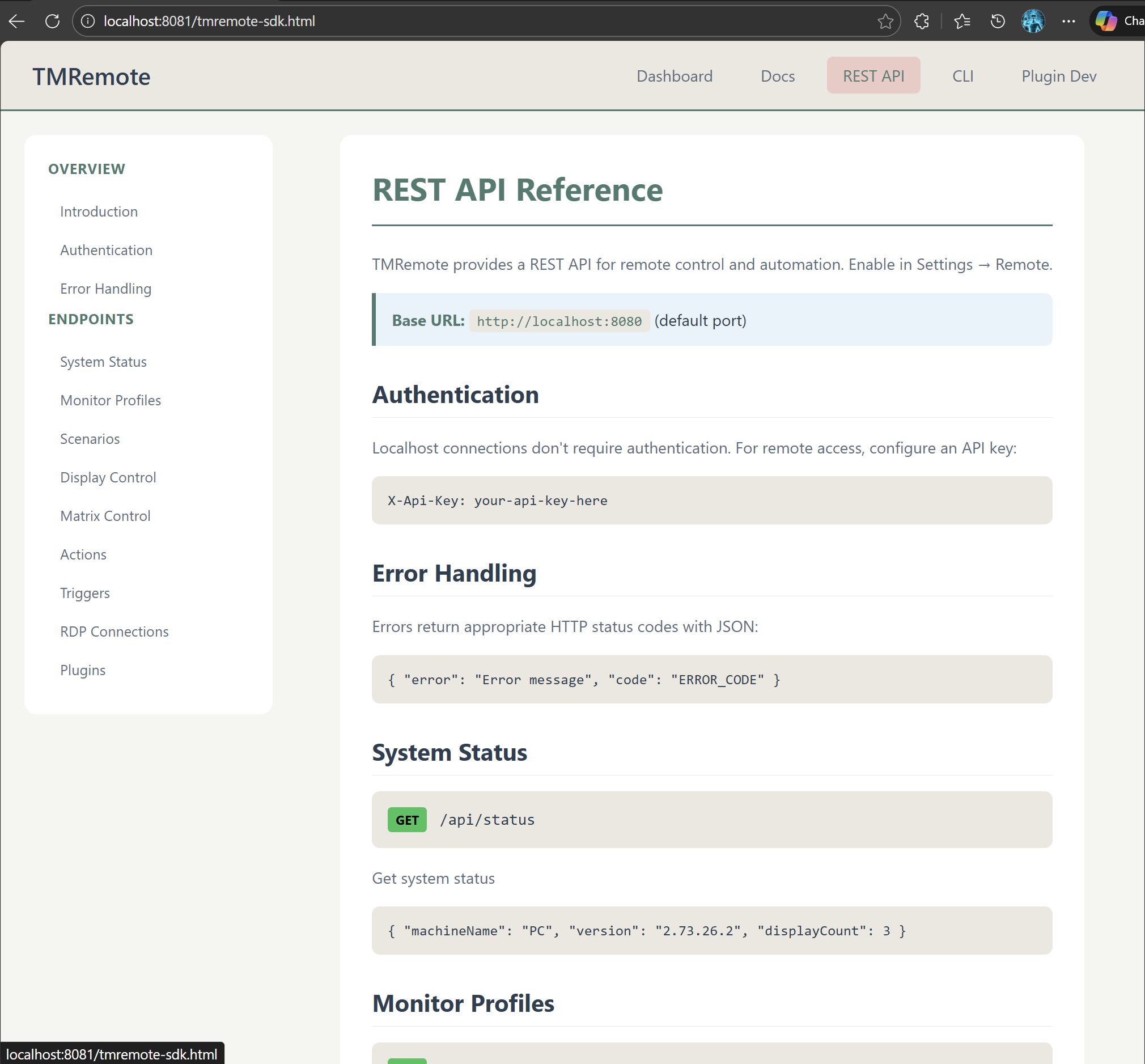Open the Plugin Dev page
This screenshot has width=1145, height=1064.
(x=1059, y=75)
